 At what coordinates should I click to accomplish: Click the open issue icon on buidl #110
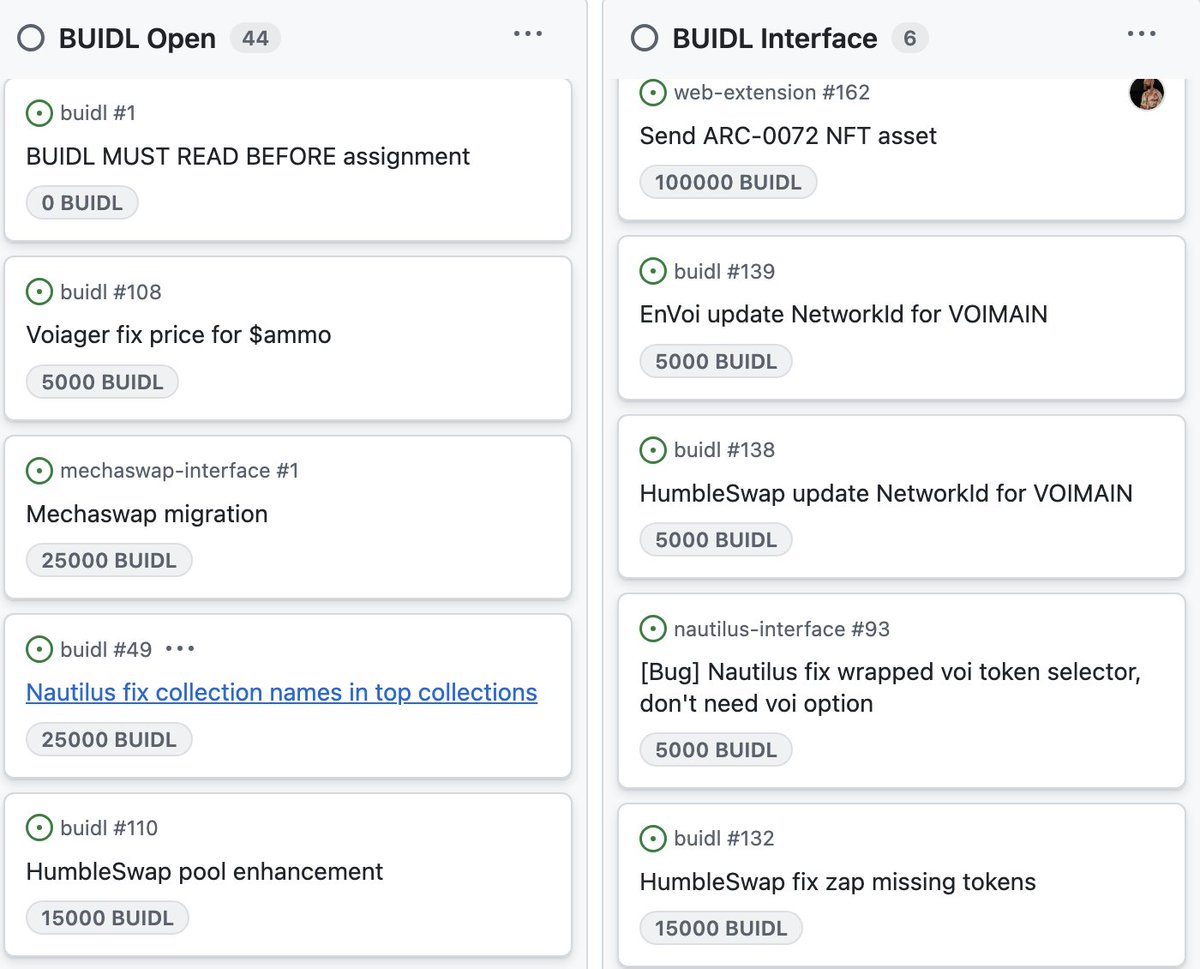coord(39,828)
